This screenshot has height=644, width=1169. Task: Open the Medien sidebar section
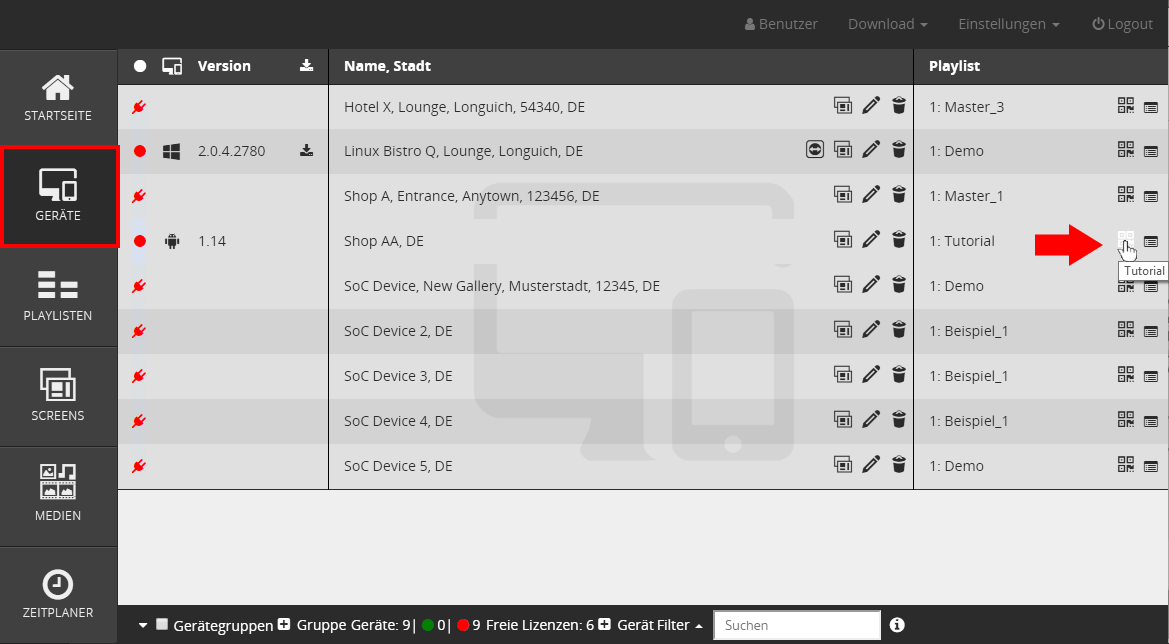coord(58,497)
